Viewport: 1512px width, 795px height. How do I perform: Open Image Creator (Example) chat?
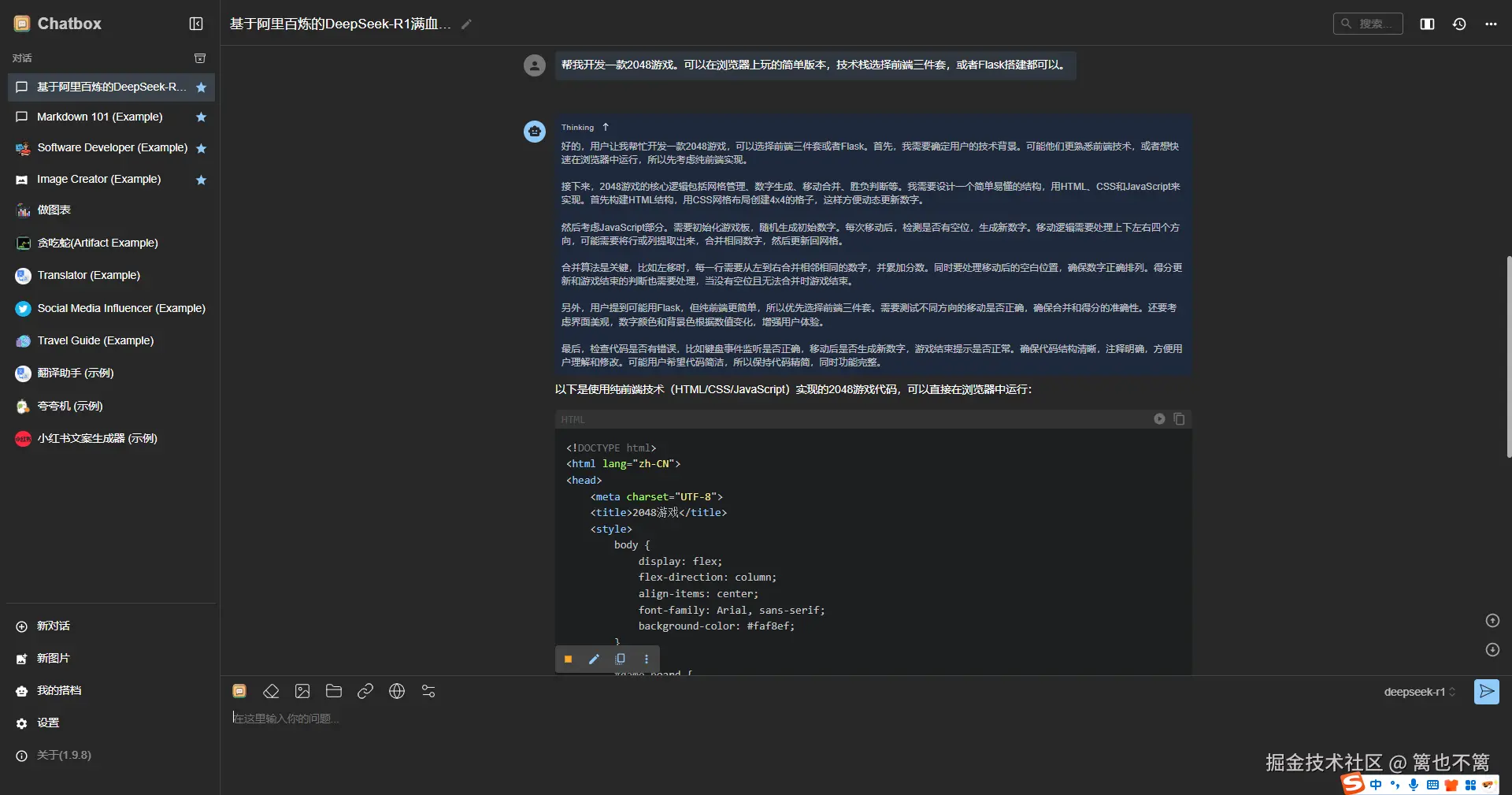point(111,179)
